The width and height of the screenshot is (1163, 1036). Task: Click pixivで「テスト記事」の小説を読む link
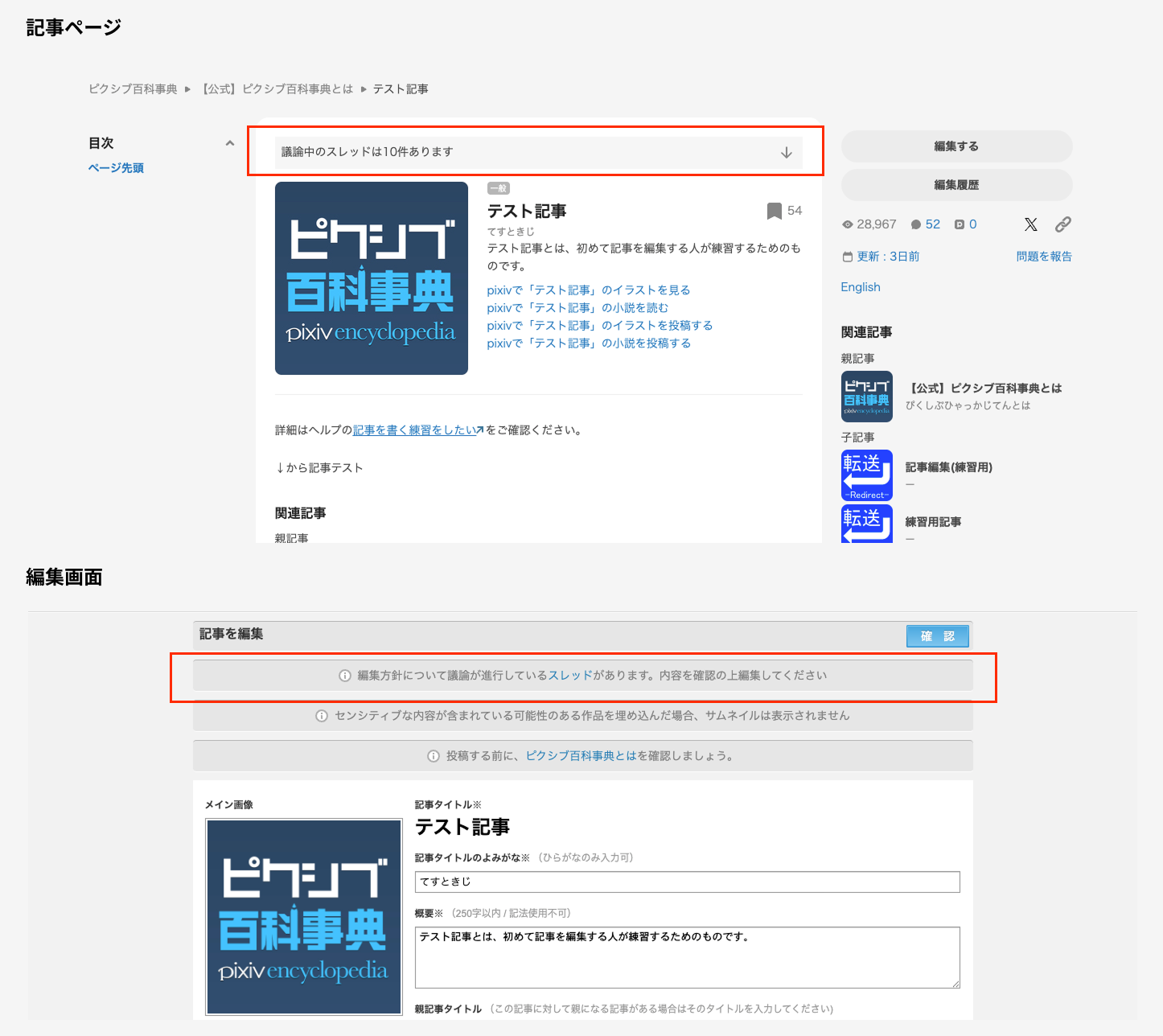pos(577,308)
